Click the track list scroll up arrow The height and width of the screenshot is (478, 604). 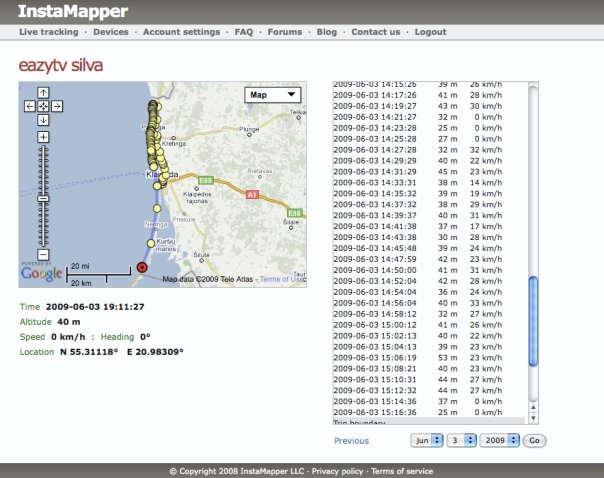(x=533, y=407)
